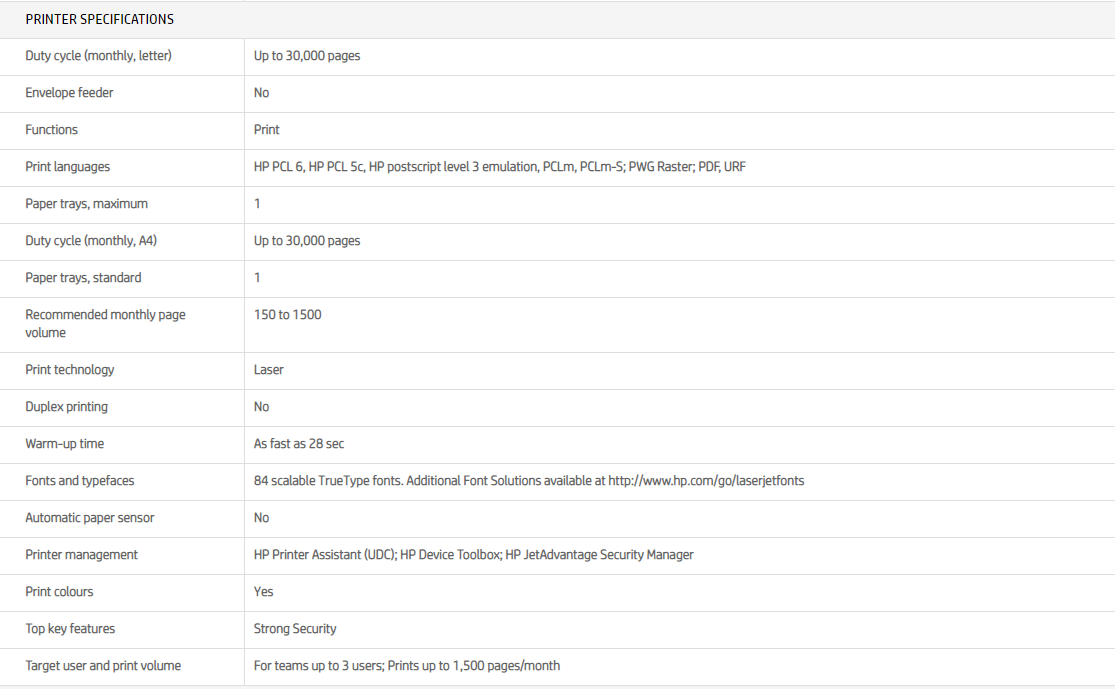
Task: Click the HP Printer Assistant (UDC) text
Action: click(x=325, y=555)
